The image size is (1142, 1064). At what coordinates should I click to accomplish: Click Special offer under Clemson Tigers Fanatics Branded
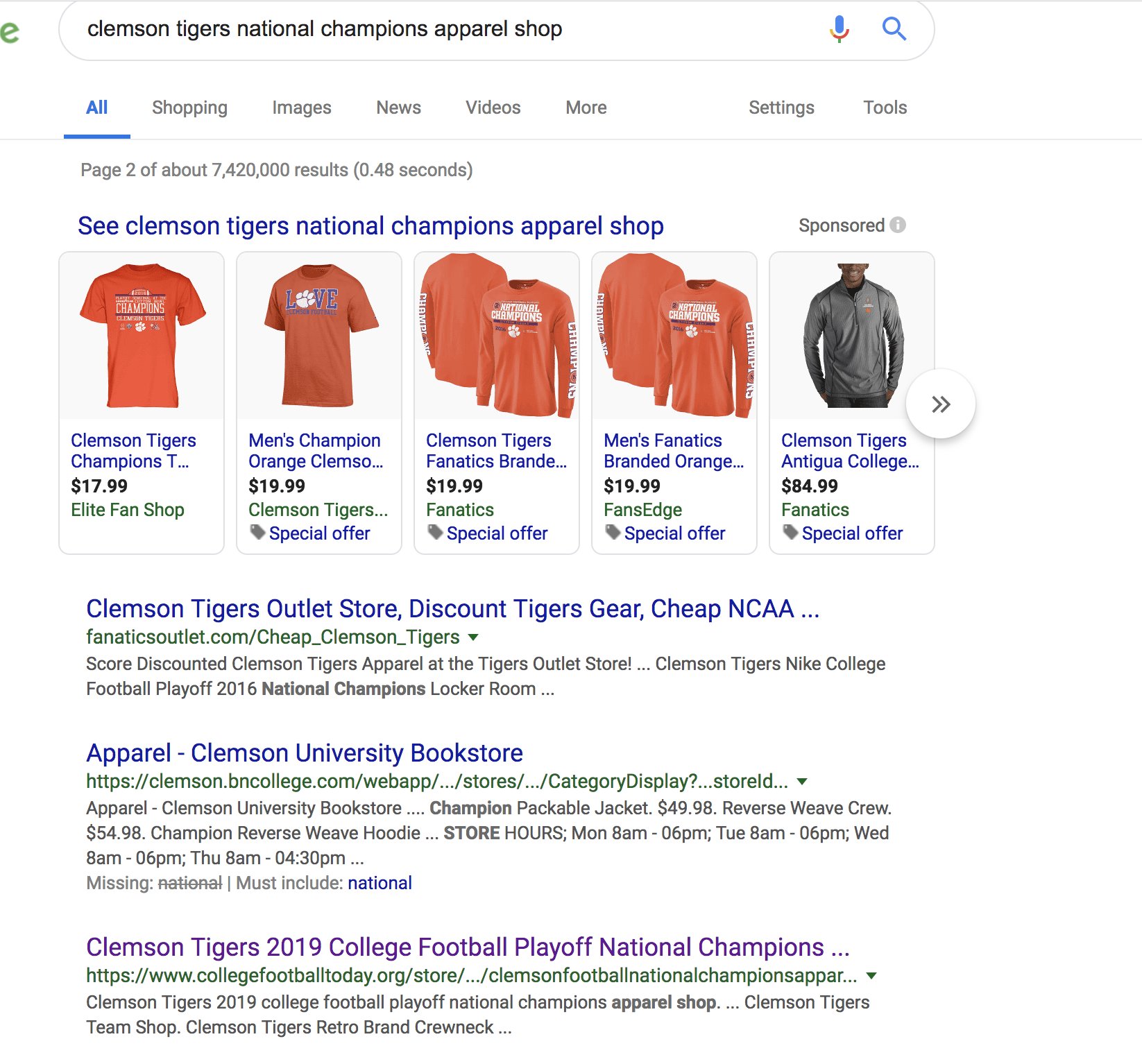(x=497, y=533)
